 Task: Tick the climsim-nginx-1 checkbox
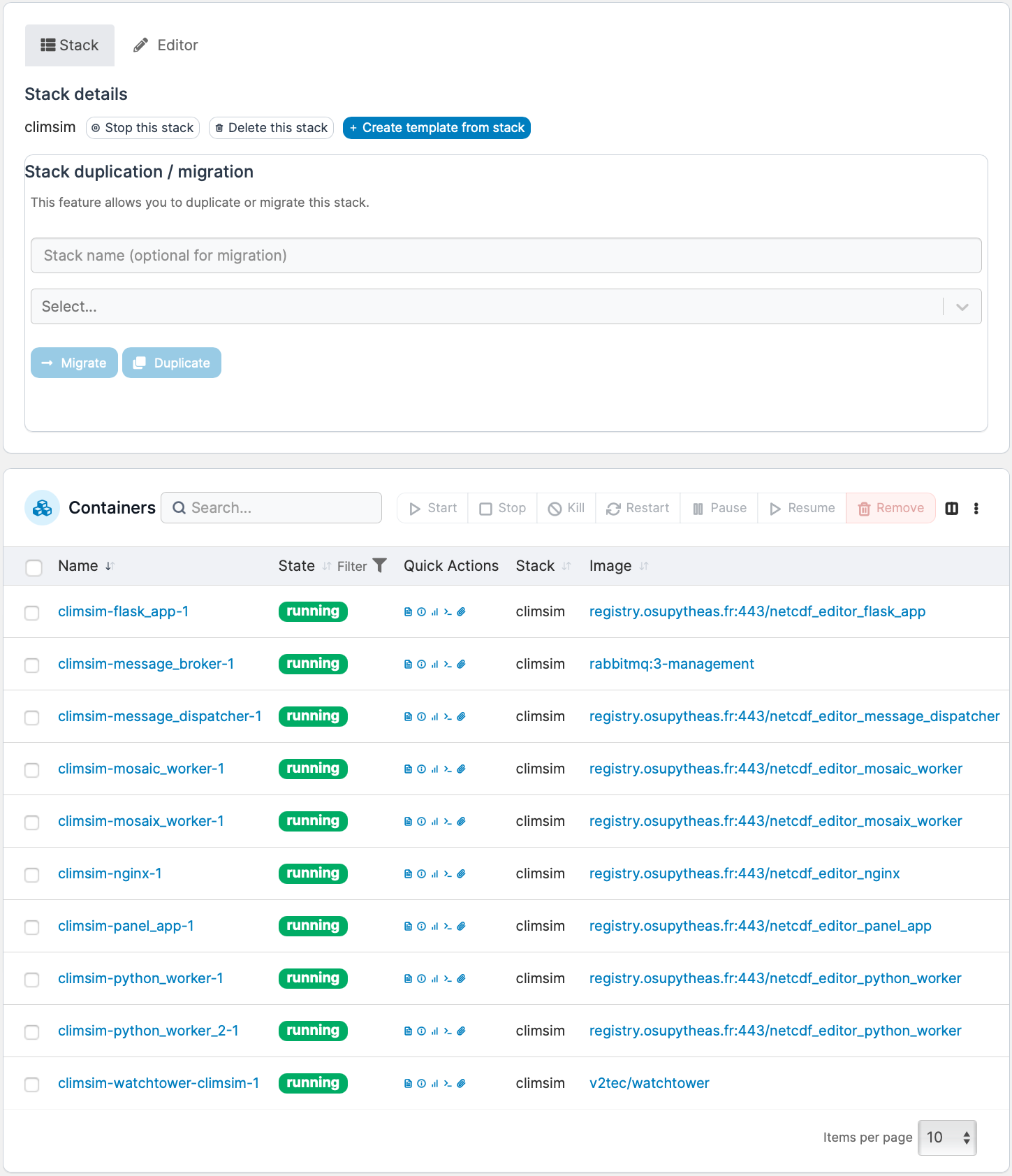[x=32, y=875]
